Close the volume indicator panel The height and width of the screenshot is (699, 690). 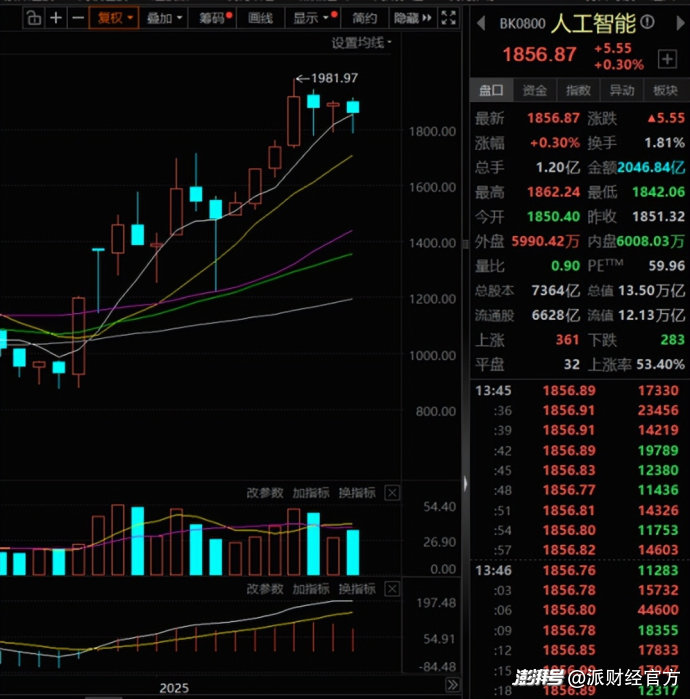click(x=392, y=492)
